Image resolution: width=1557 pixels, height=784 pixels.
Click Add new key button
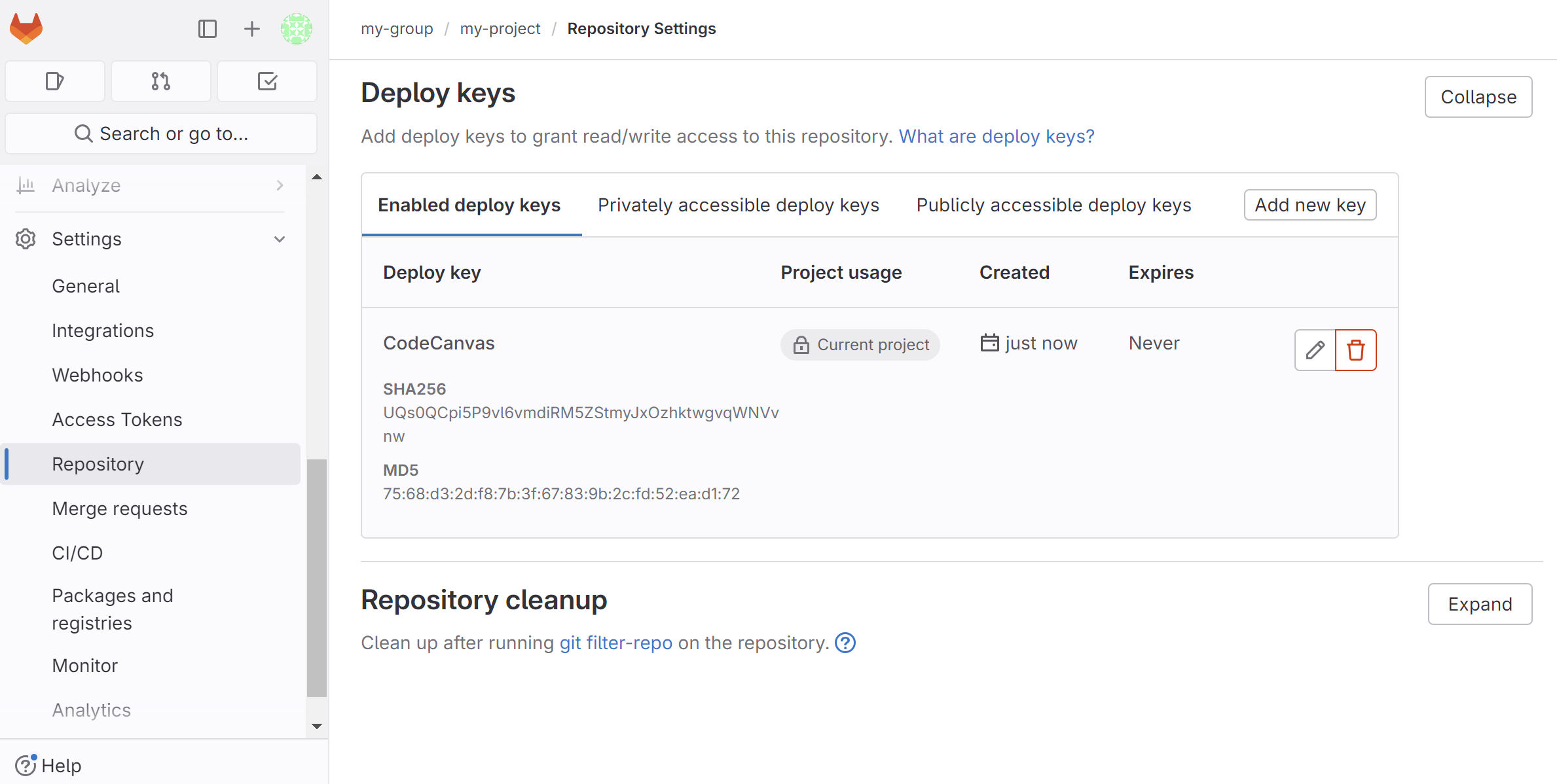(x=1310, y=205)
